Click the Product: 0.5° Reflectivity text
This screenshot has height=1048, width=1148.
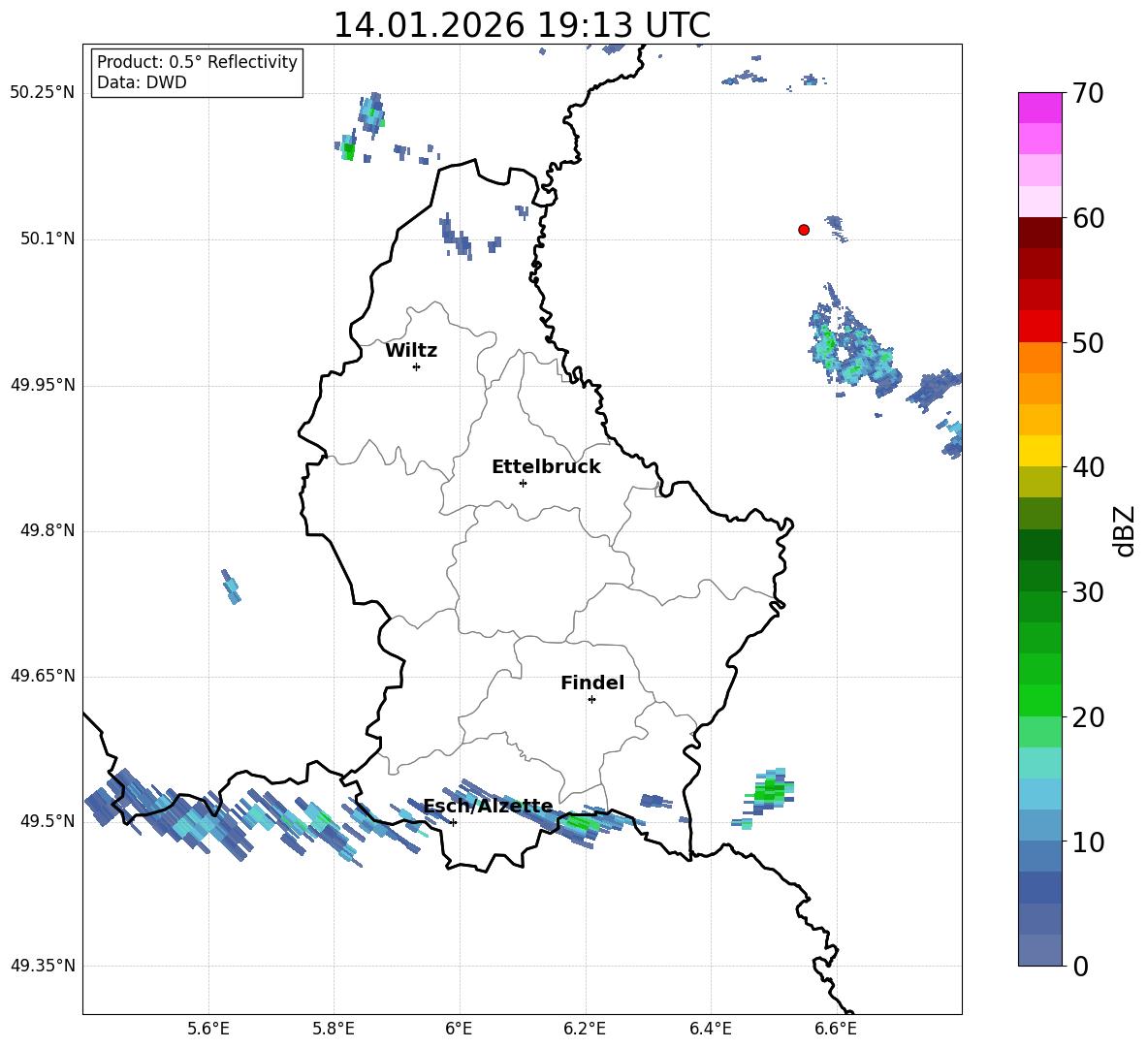click(197, 61)
